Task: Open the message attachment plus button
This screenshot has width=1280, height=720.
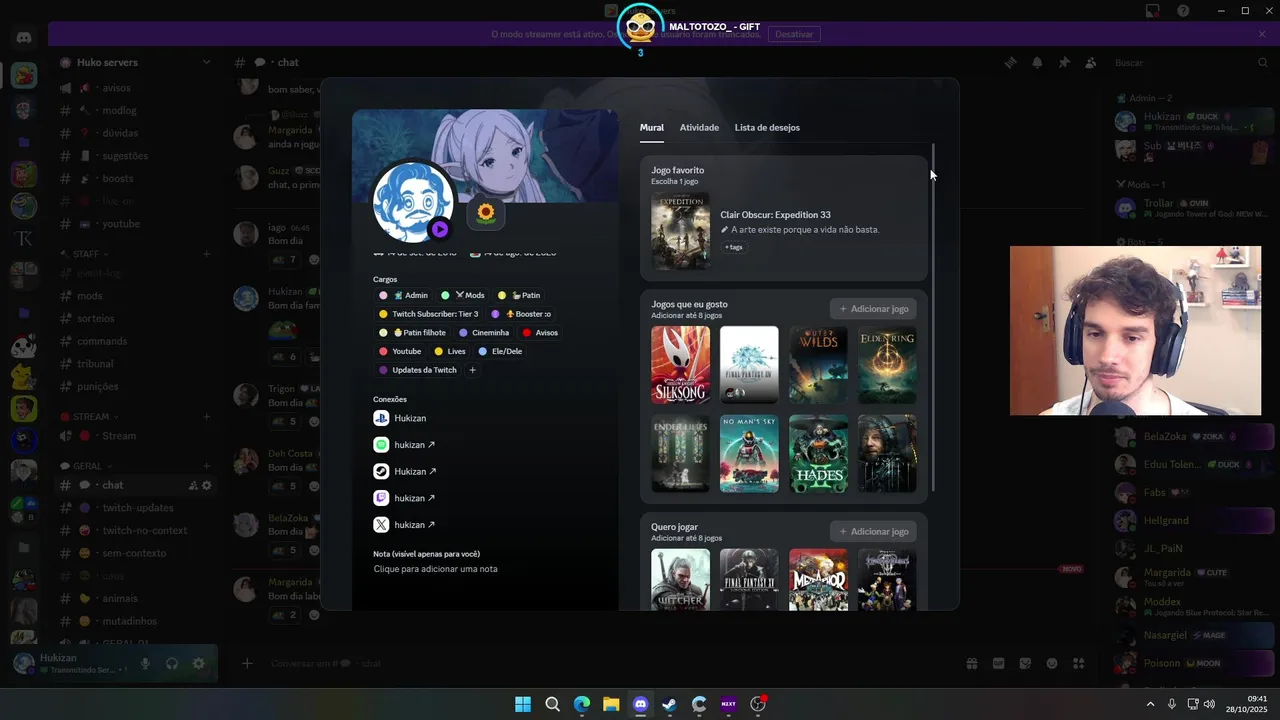Action: pos(247,663)
